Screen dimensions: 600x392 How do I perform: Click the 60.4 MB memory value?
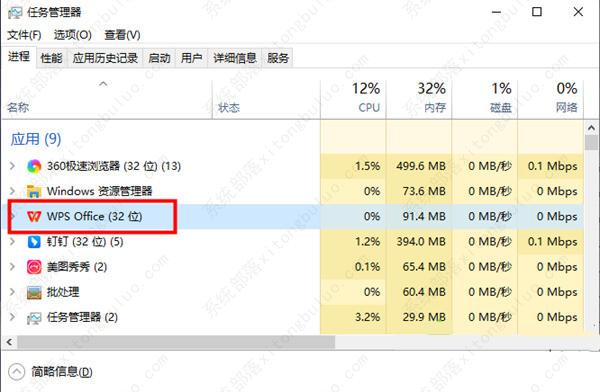424,292
